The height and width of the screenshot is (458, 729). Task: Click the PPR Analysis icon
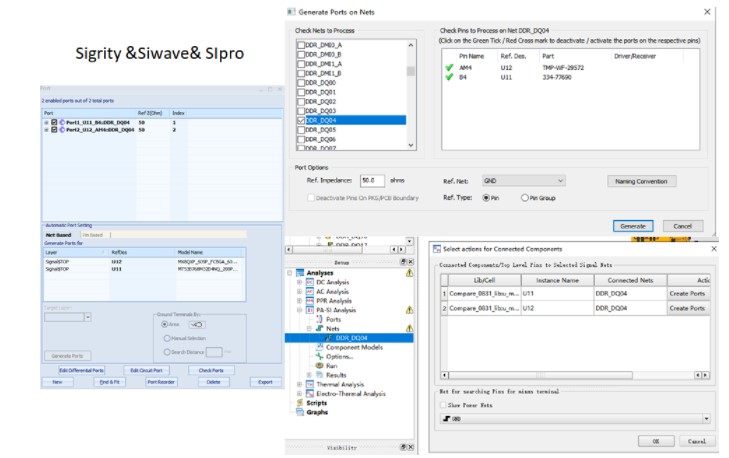click(x=310, y=301)
